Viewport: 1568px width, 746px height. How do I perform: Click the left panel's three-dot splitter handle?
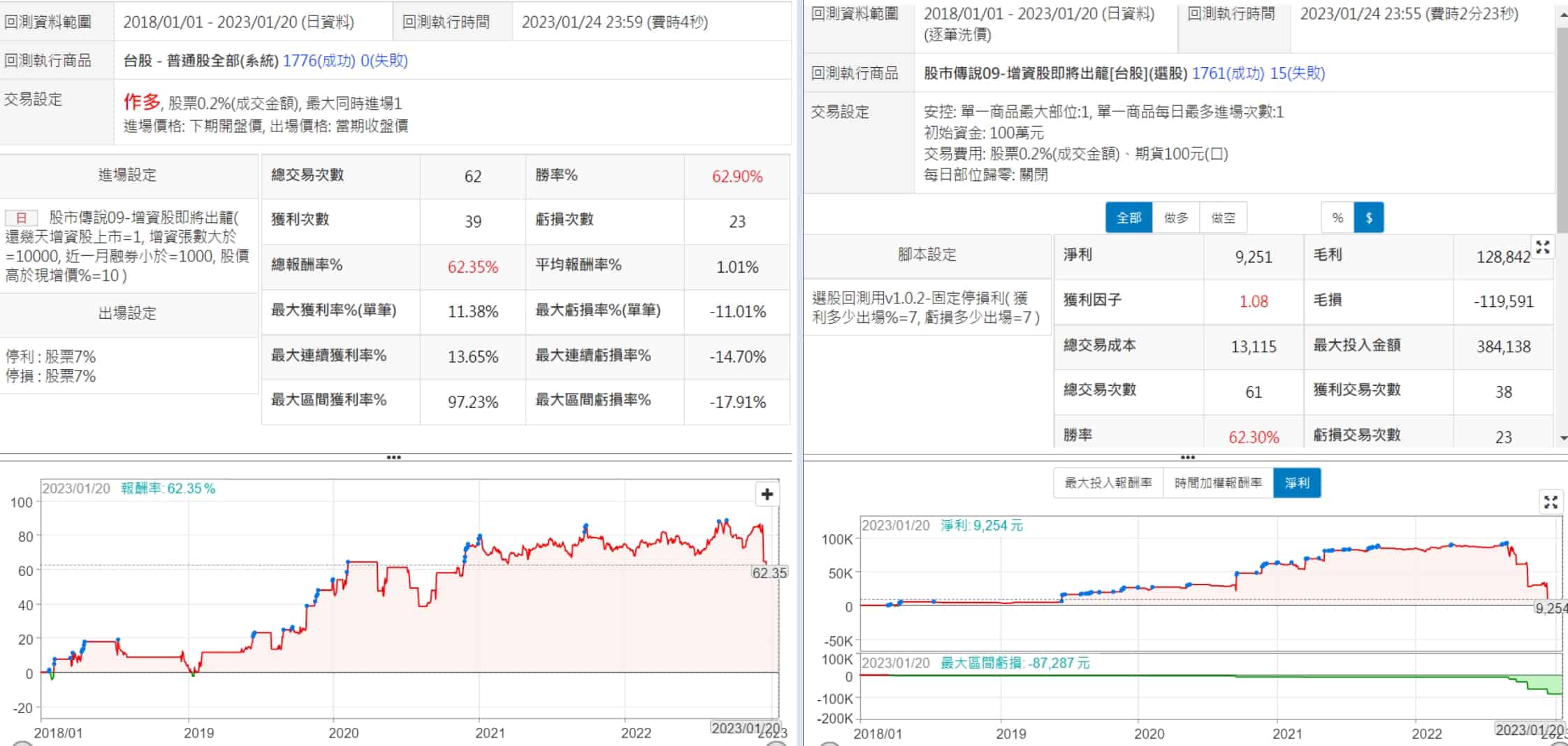[393, 457]
